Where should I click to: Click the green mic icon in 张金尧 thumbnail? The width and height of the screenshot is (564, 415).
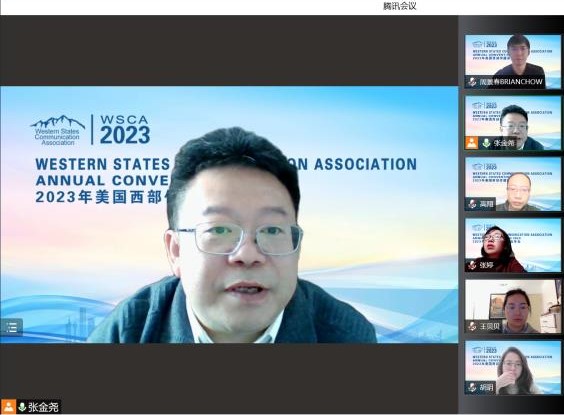click(x=486, y=143)
